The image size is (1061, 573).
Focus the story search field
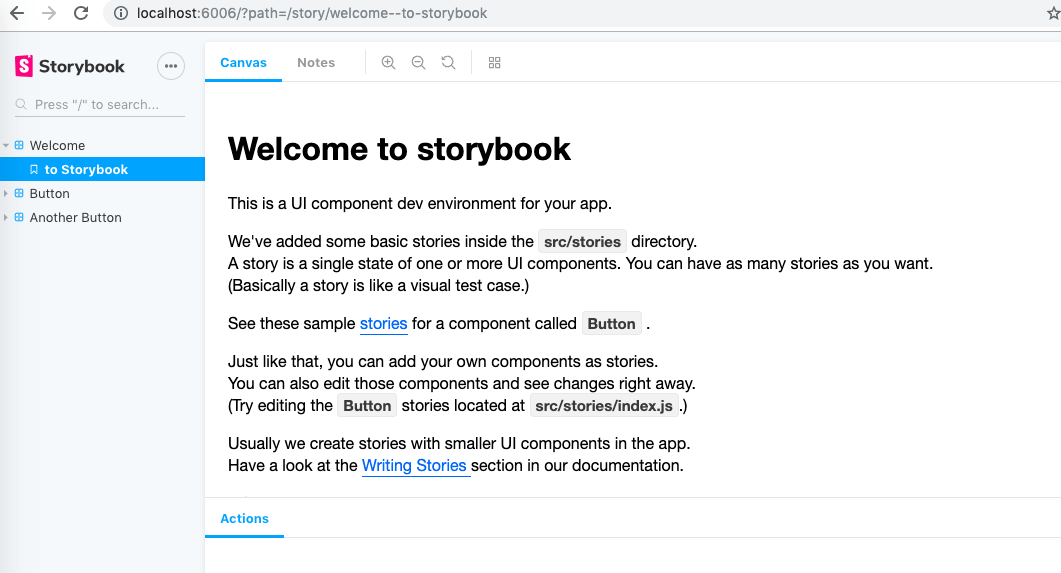point(99,104)
